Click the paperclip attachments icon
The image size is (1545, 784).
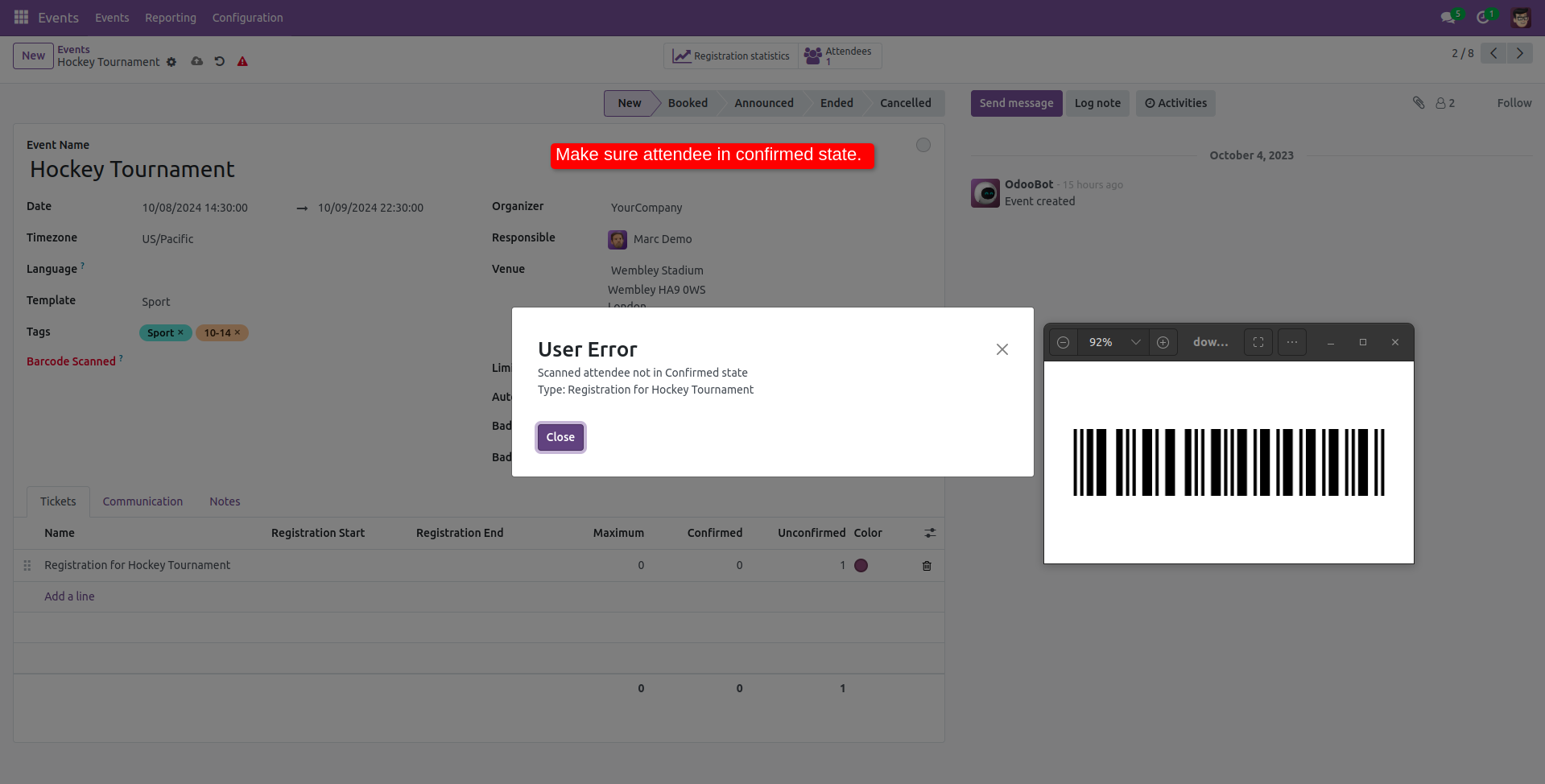1419,102
